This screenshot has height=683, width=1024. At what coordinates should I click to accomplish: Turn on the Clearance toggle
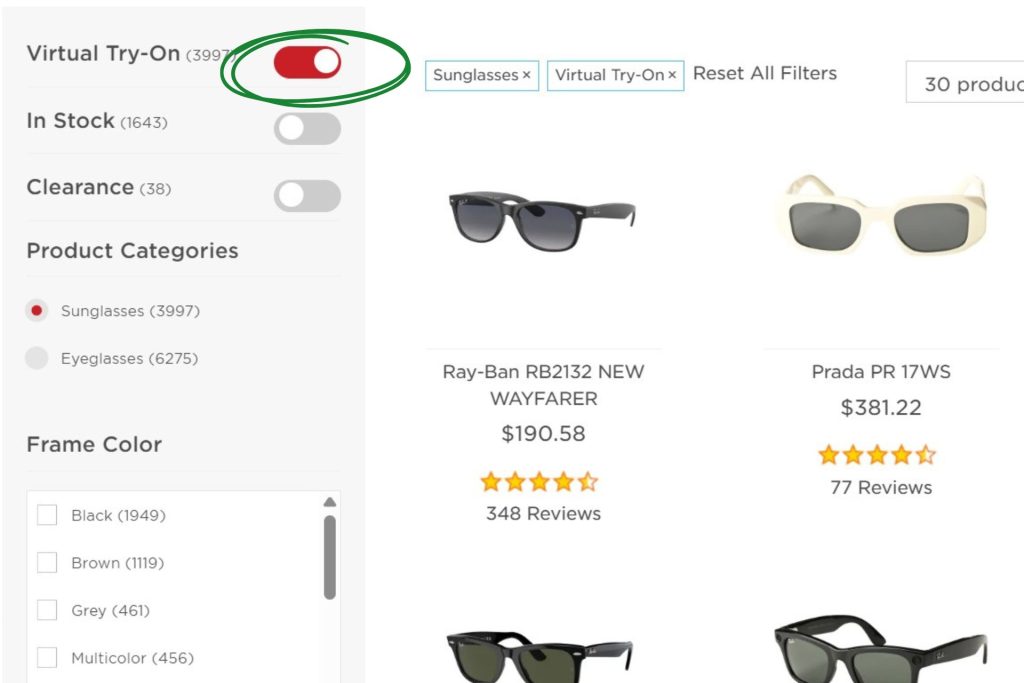[306, 196]
